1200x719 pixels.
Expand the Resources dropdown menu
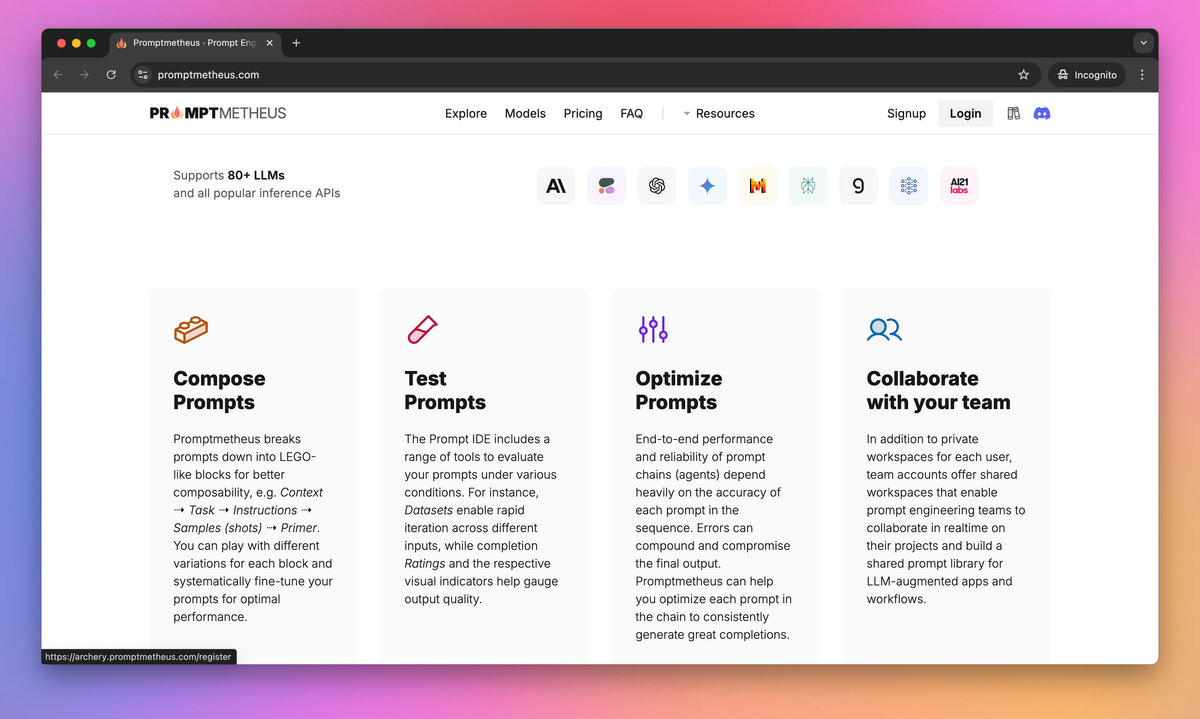719,113
